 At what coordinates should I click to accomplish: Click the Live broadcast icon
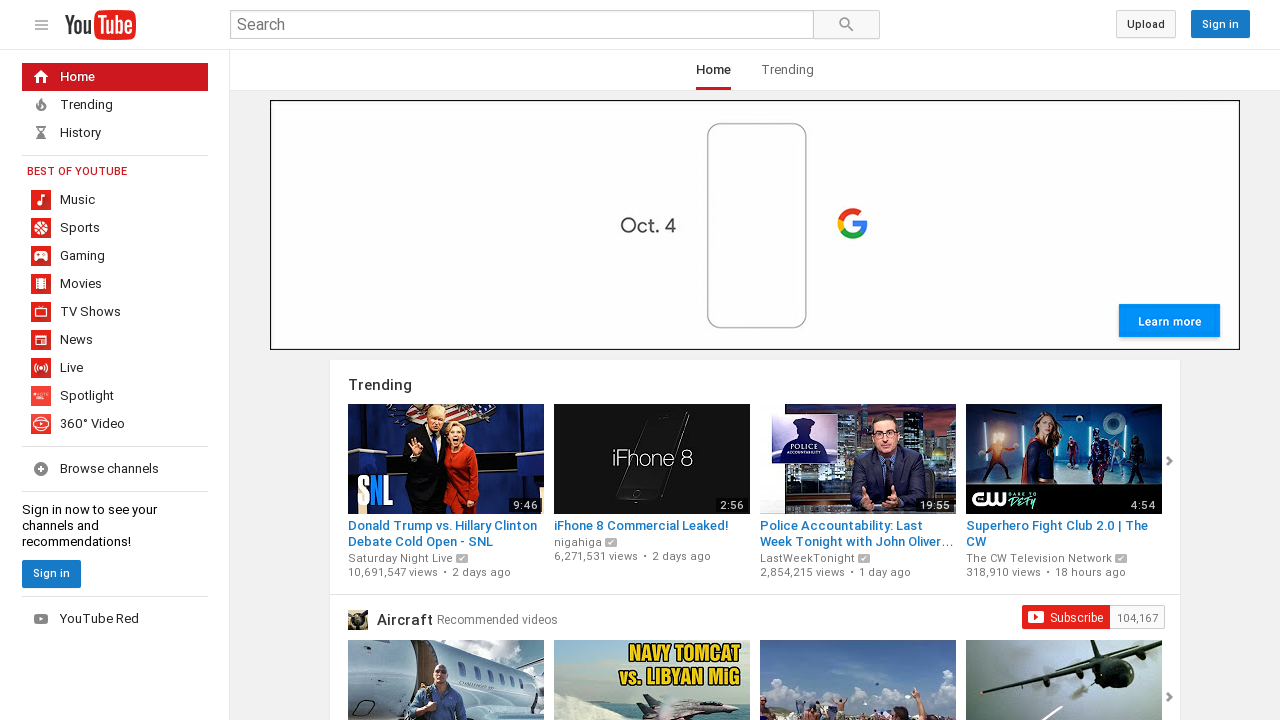click(41, 368)
